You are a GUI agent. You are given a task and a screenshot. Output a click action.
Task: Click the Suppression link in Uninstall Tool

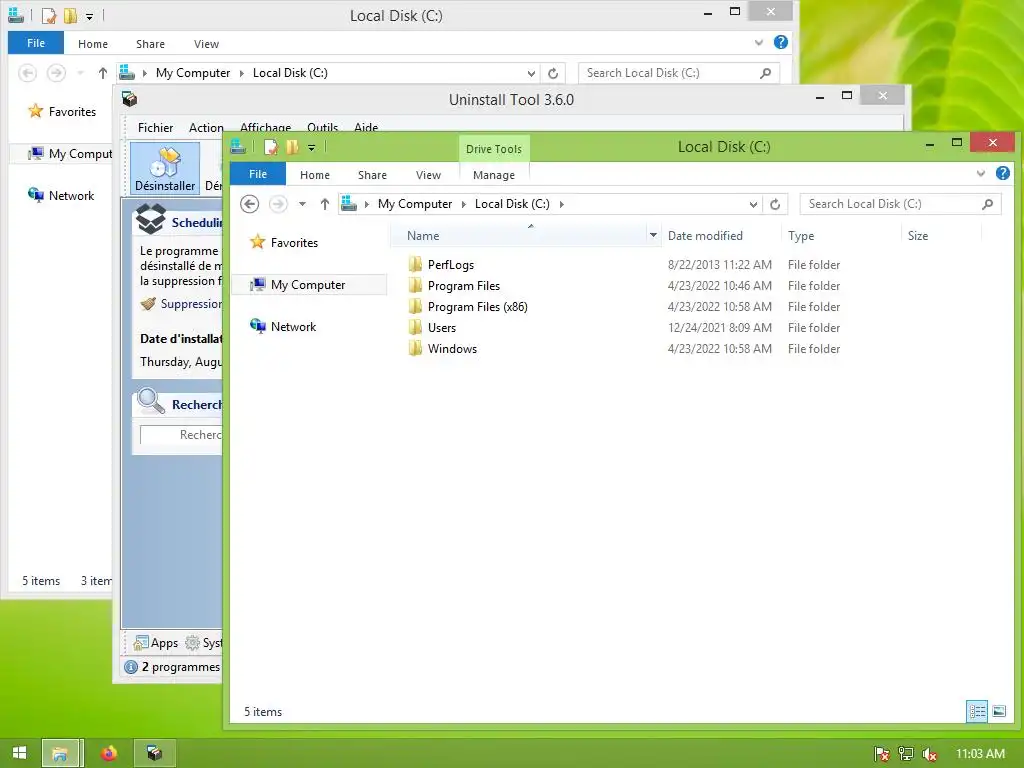coord(191,304)
